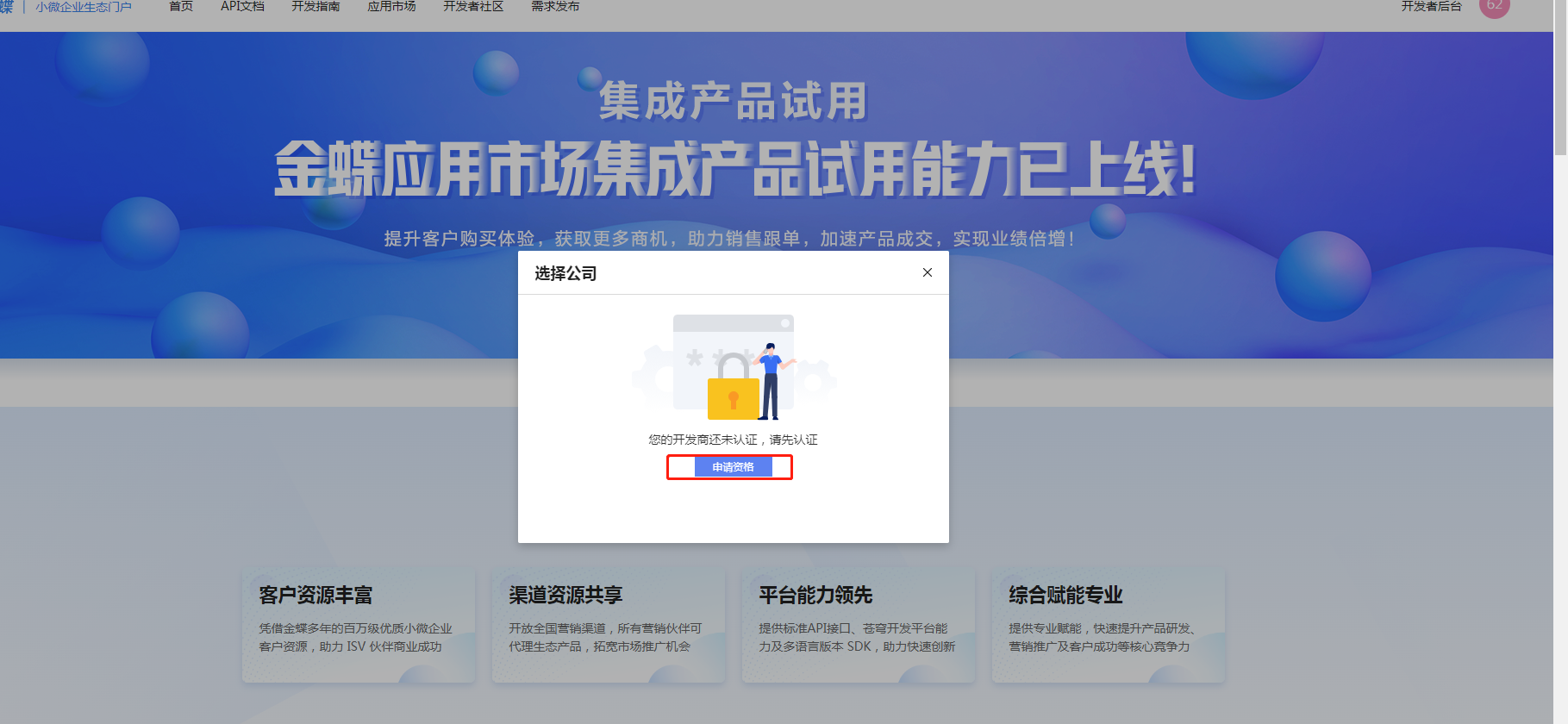Click the 申请资格 button
Image resolution: width=1568 pixels, height=724 pixels.
(733, 466)
